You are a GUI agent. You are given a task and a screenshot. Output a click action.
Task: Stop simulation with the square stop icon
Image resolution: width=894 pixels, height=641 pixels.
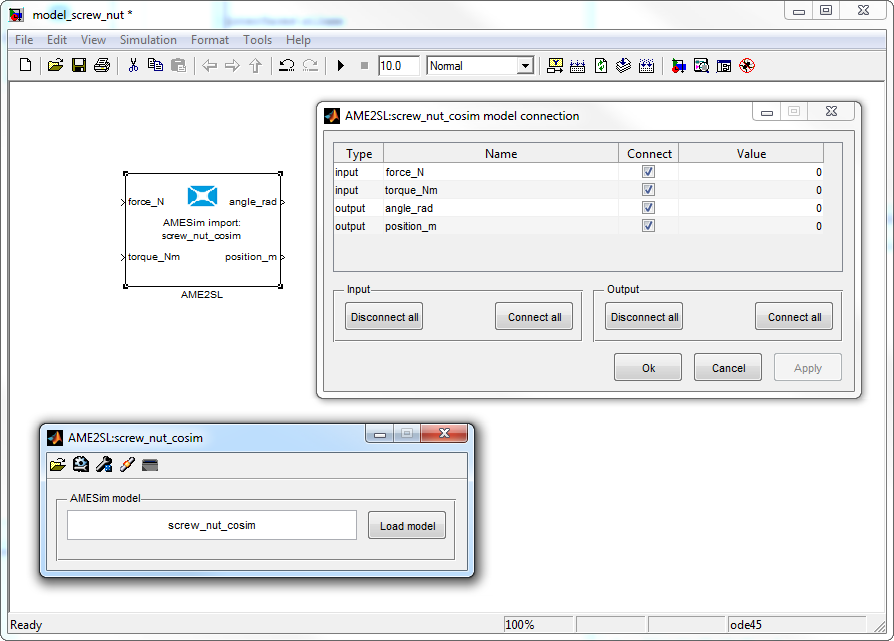(x=364, y=66)
